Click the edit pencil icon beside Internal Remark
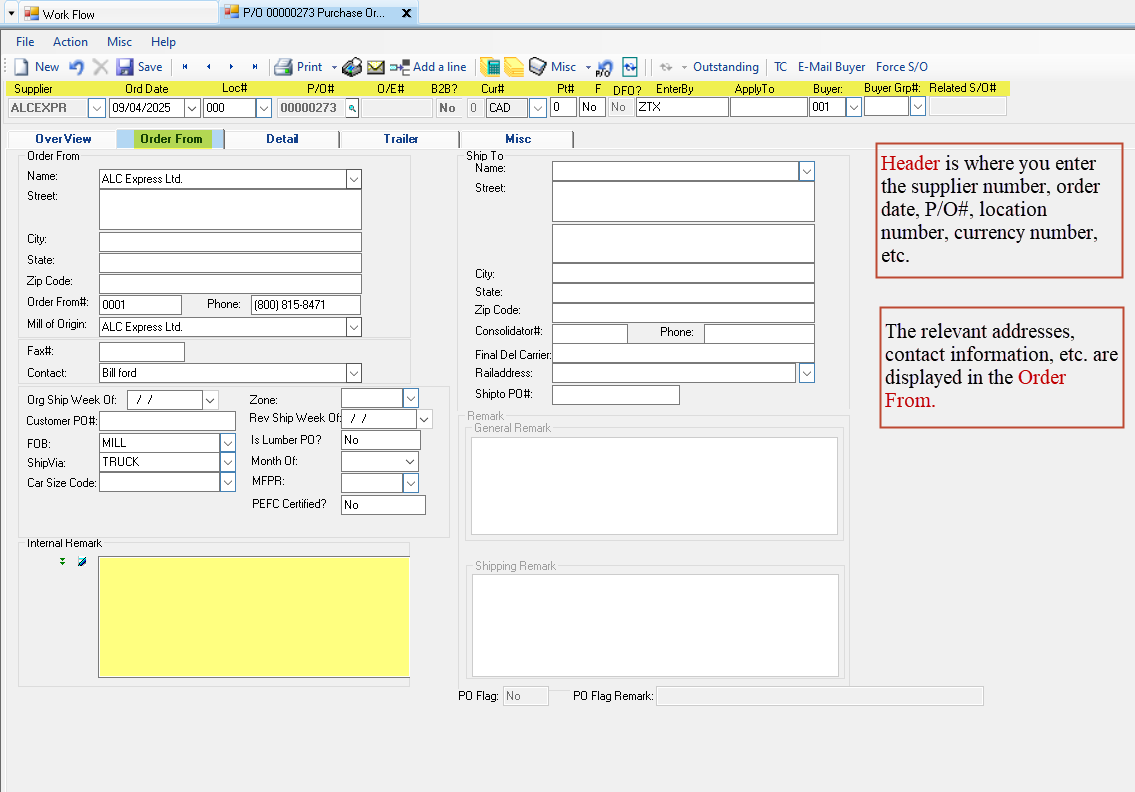This screenshot has width=1135, height=792. (x=81, y=561)
